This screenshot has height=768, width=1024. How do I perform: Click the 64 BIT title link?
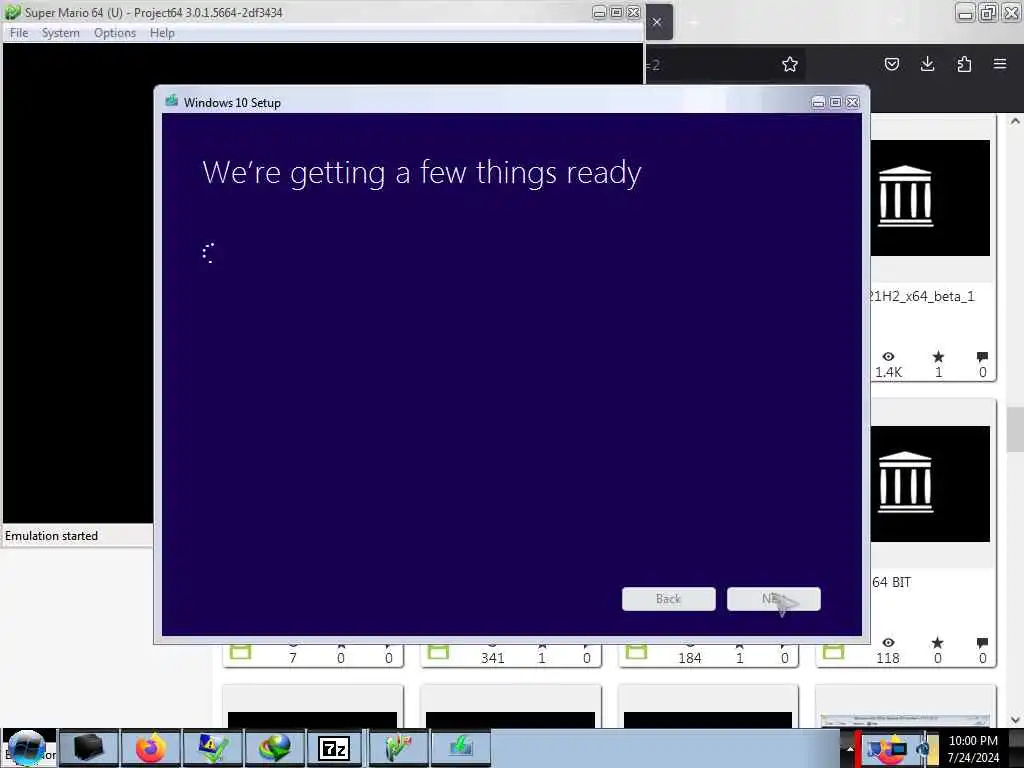coord(891,582)
